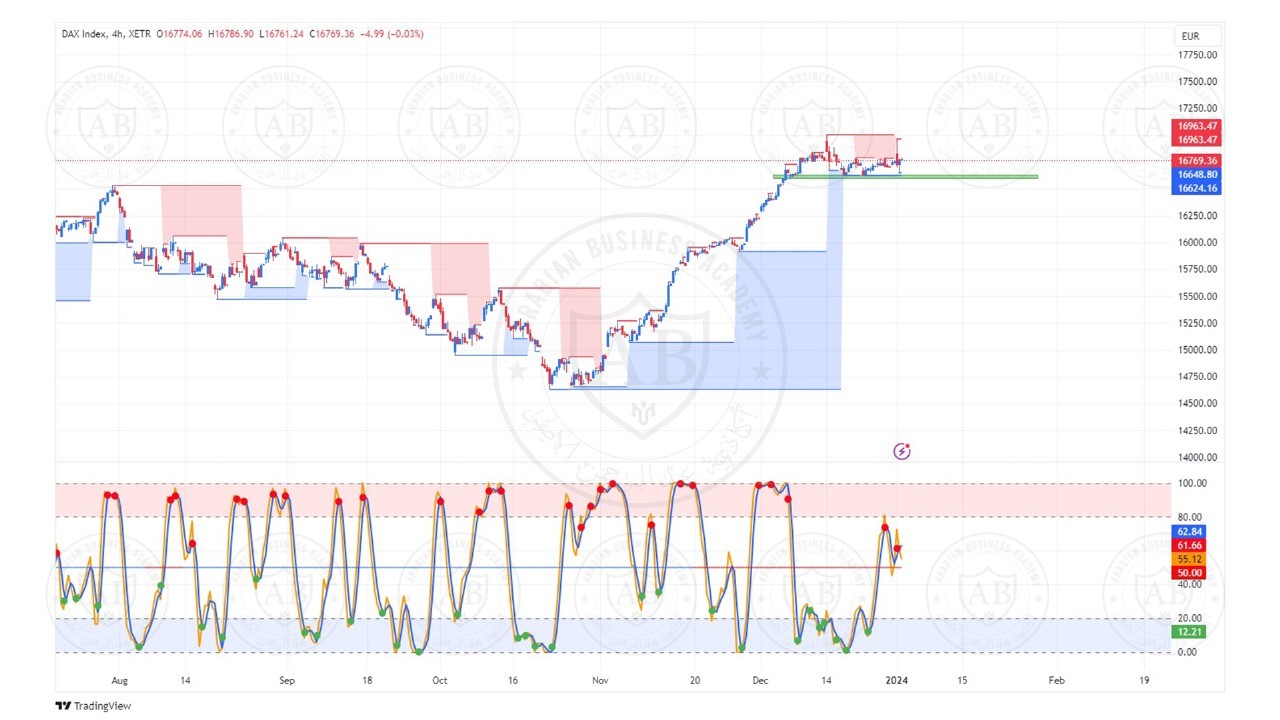
Task: Click the Feb label on time axis
Action: tap(1056, 680)
